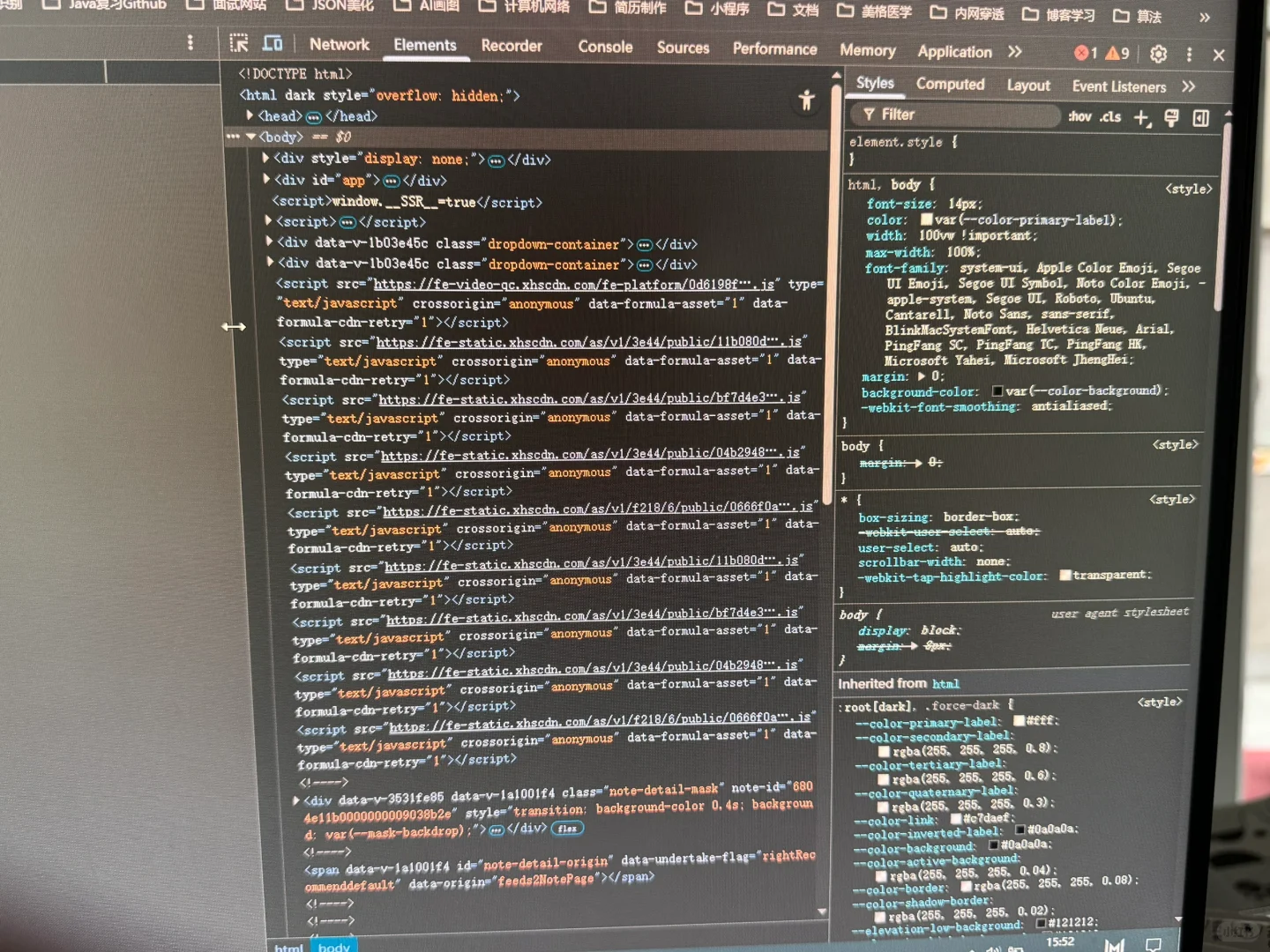Open the 内网穿透 bookmark folder
The image size is (1270, 952).
(x=967, y=13)
